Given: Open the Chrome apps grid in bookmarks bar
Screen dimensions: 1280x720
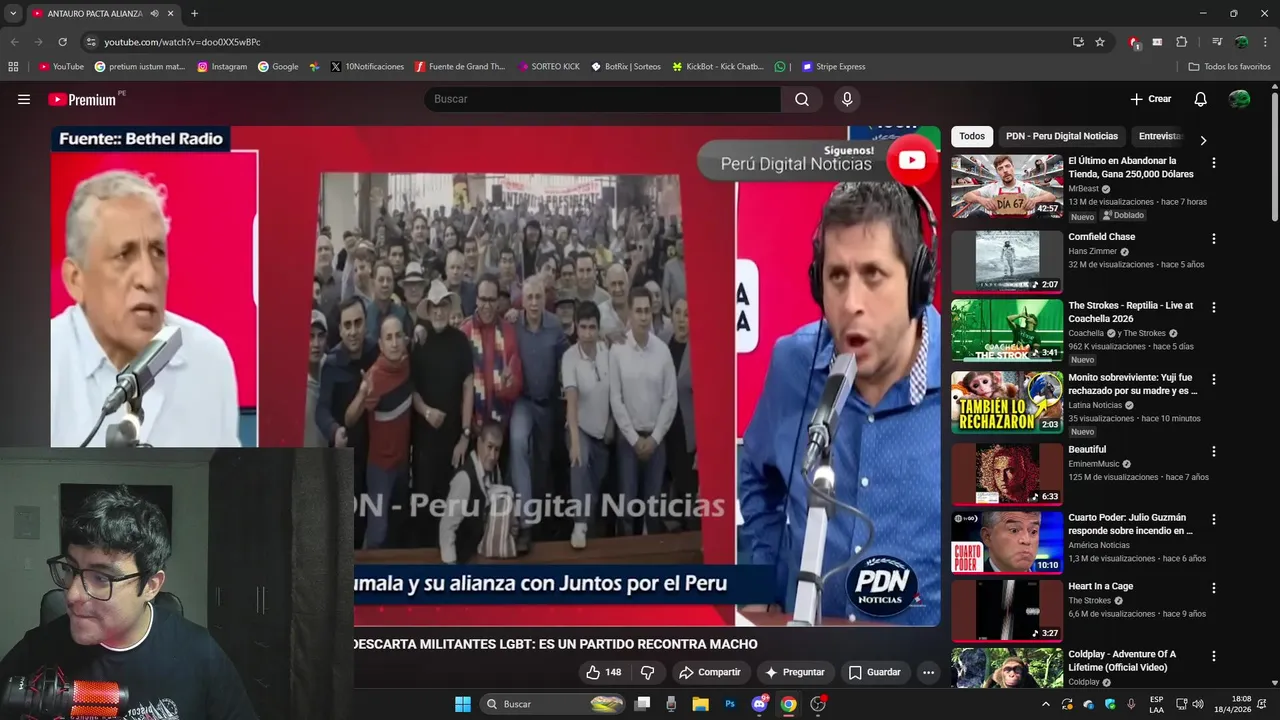Looking at the screenshot, I should [13, 67].
